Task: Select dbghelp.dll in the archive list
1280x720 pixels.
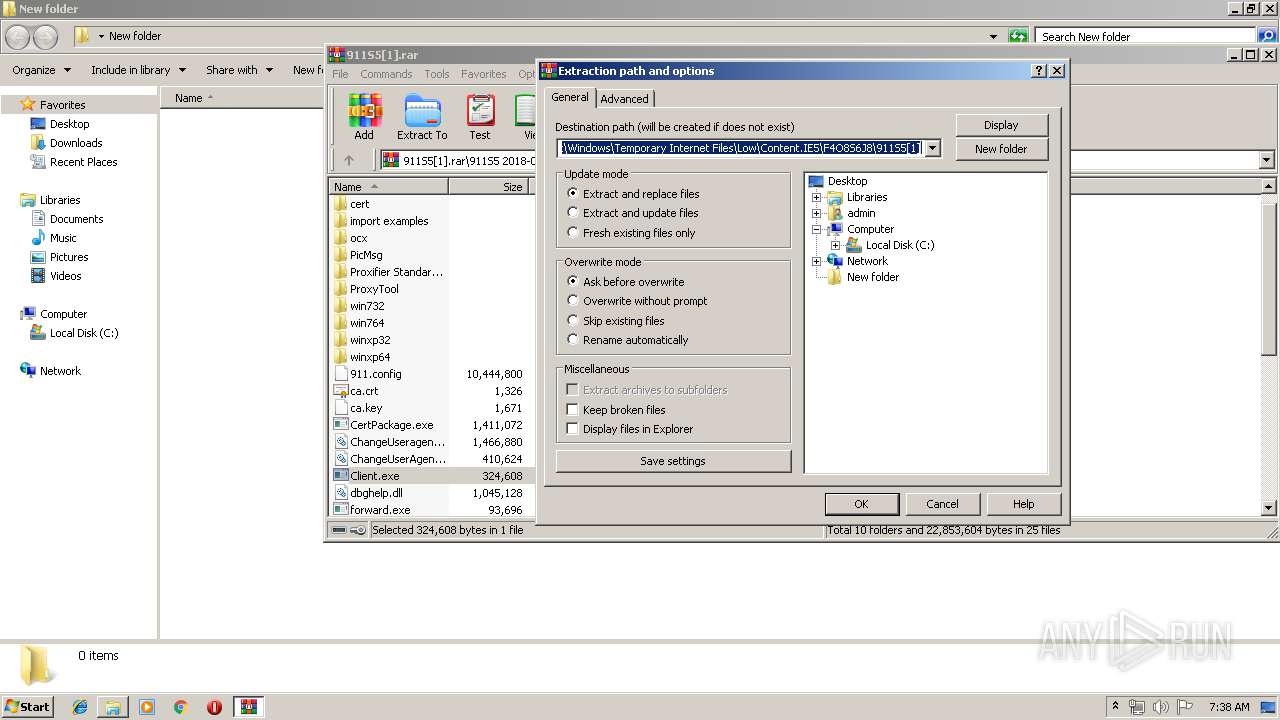Action: click(x=376, y=493)
